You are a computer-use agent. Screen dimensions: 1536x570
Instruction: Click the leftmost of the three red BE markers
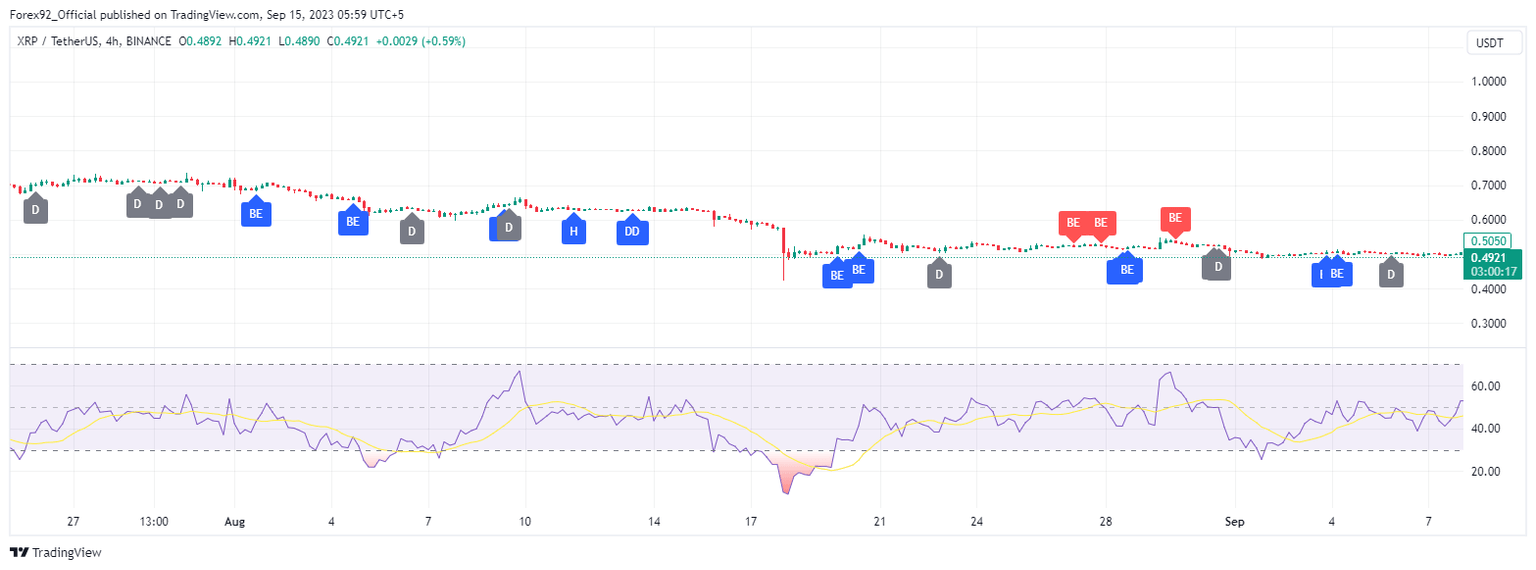(1073, 224)
